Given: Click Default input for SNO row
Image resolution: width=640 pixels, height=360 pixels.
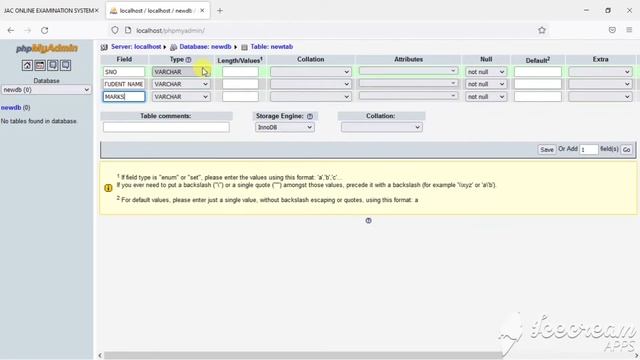Looking at the screenshot, I should click(x=538, y=72).
